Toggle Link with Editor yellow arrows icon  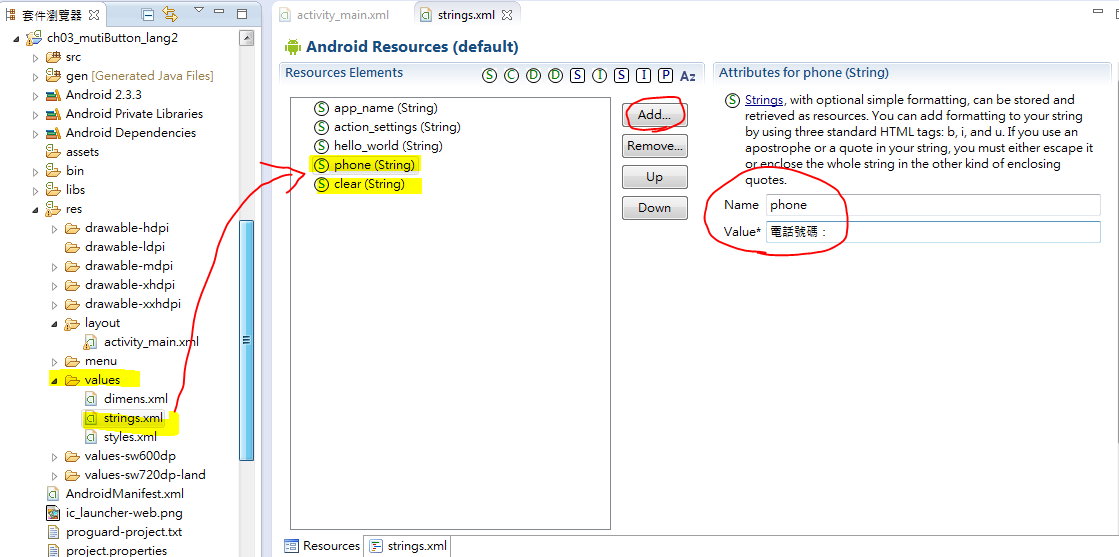(169, 14)
